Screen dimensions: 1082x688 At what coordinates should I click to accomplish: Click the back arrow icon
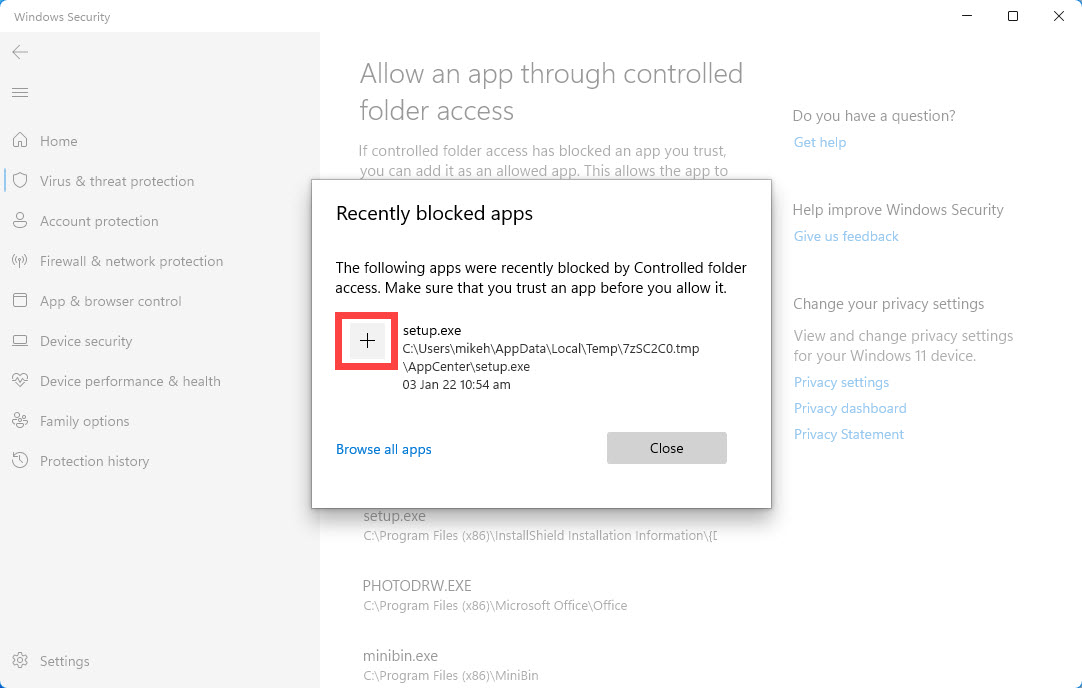point(20,52)
